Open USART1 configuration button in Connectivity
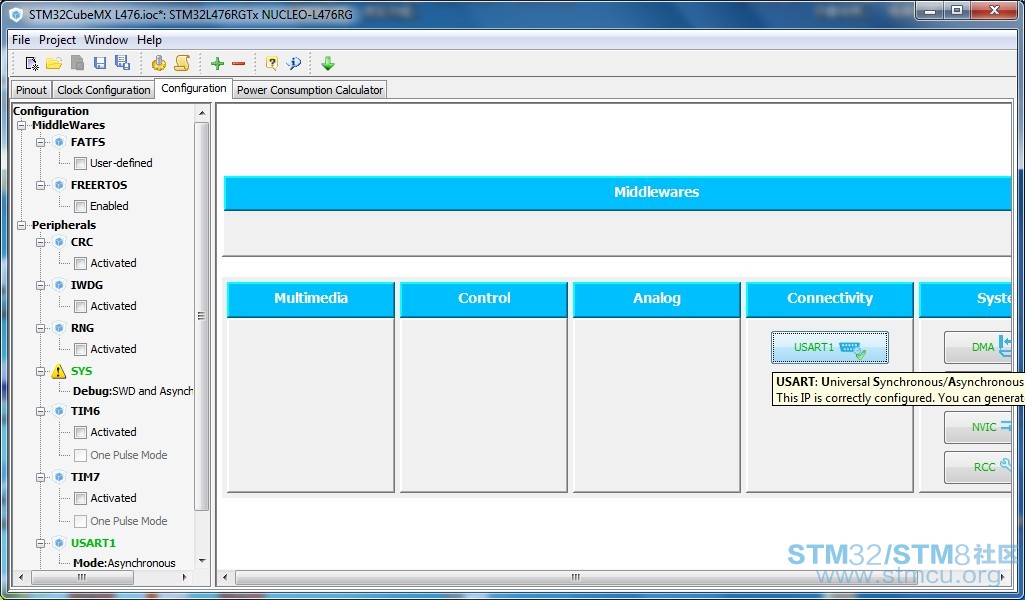 tap(830, 347)
